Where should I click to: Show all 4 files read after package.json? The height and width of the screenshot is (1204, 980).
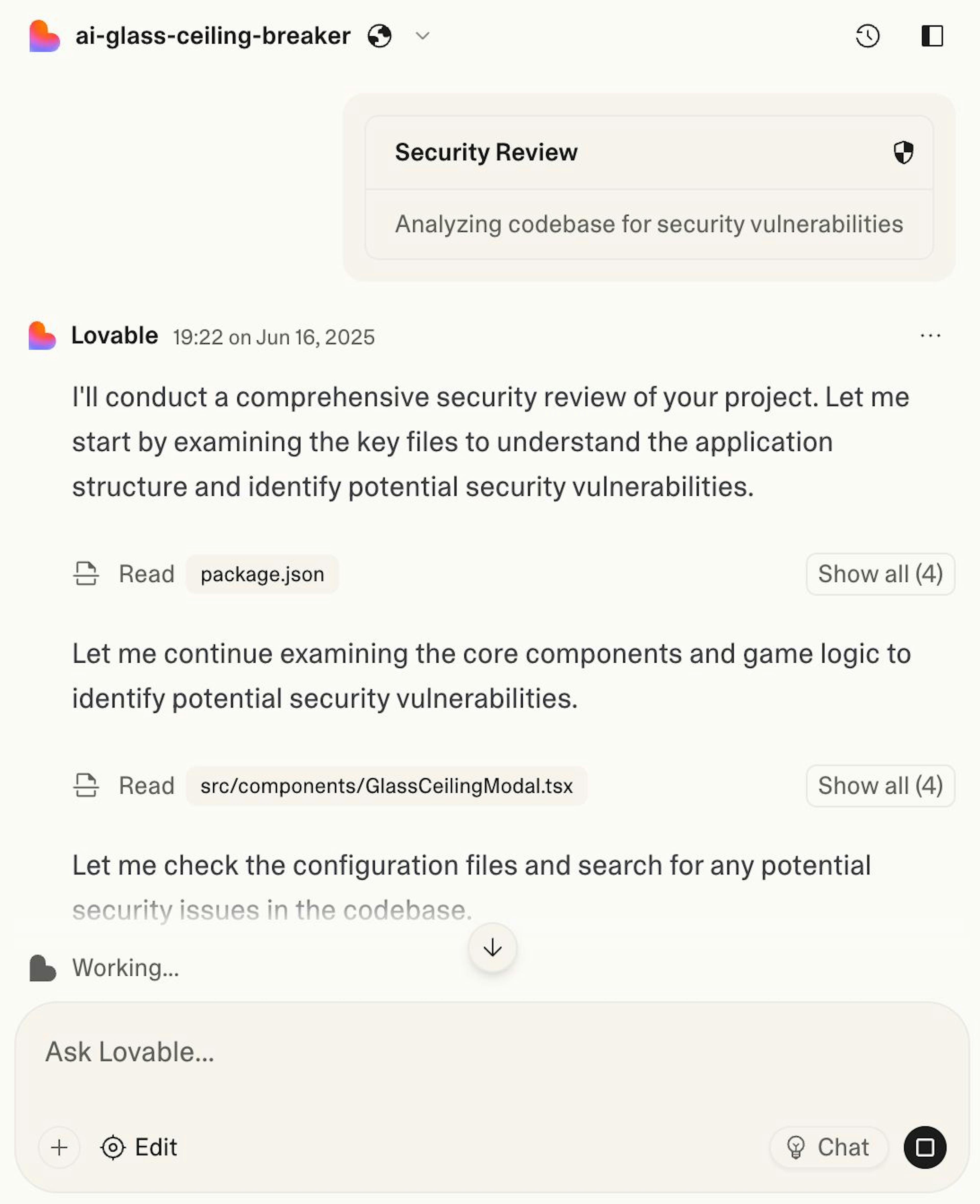(881, 574)
